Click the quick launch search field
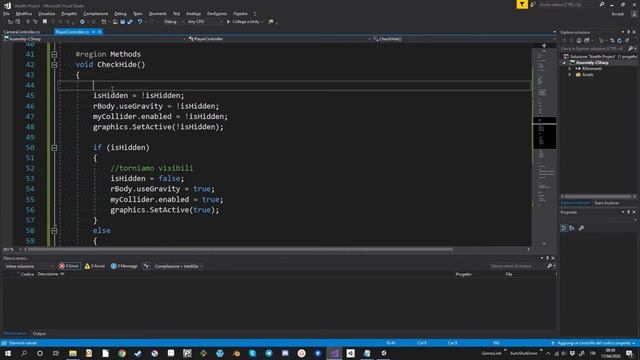The image size is (640, 360). pos(571,4)
